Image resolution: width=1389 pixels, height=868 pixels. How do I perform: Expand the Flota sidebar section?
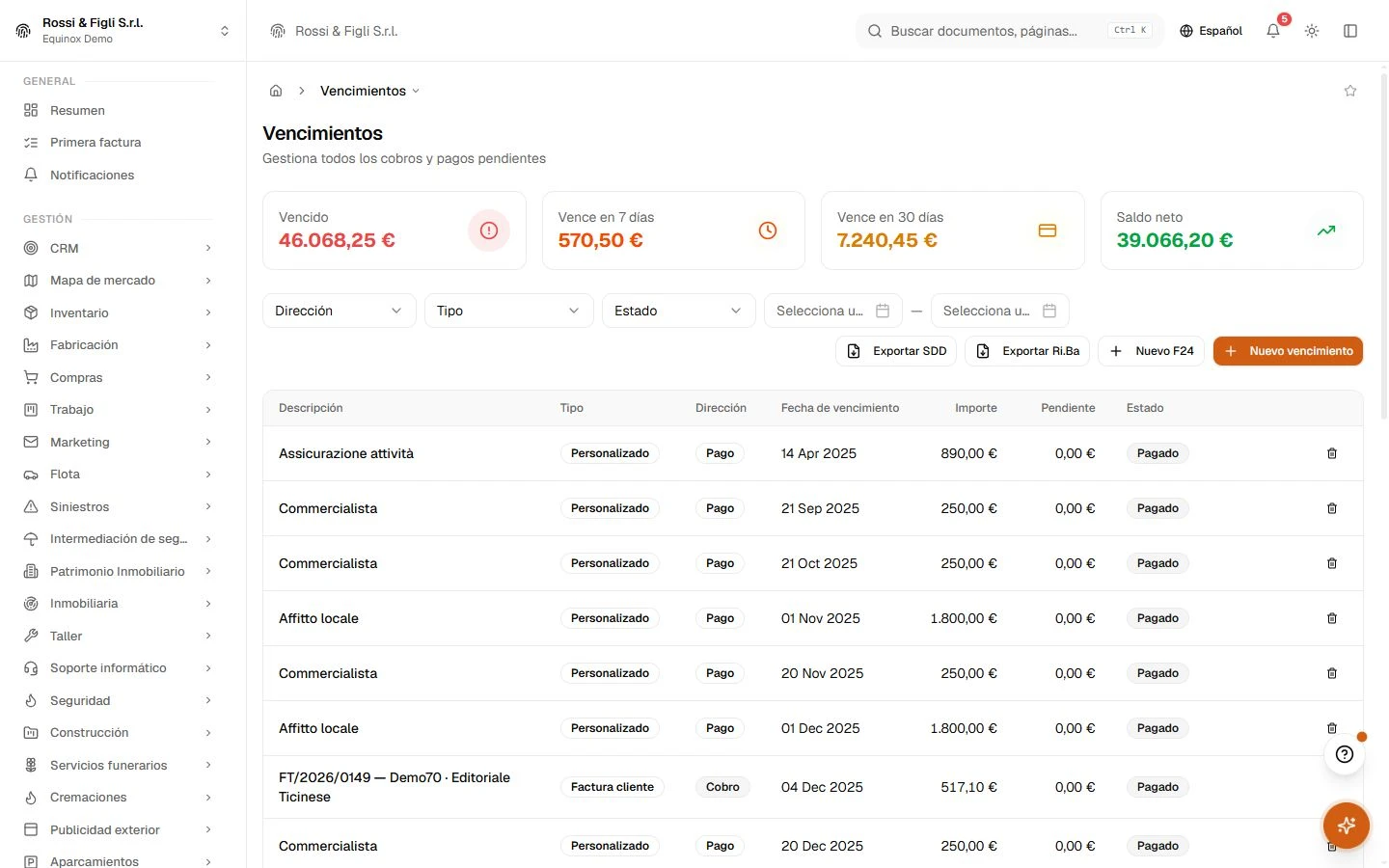coord(118,474)
